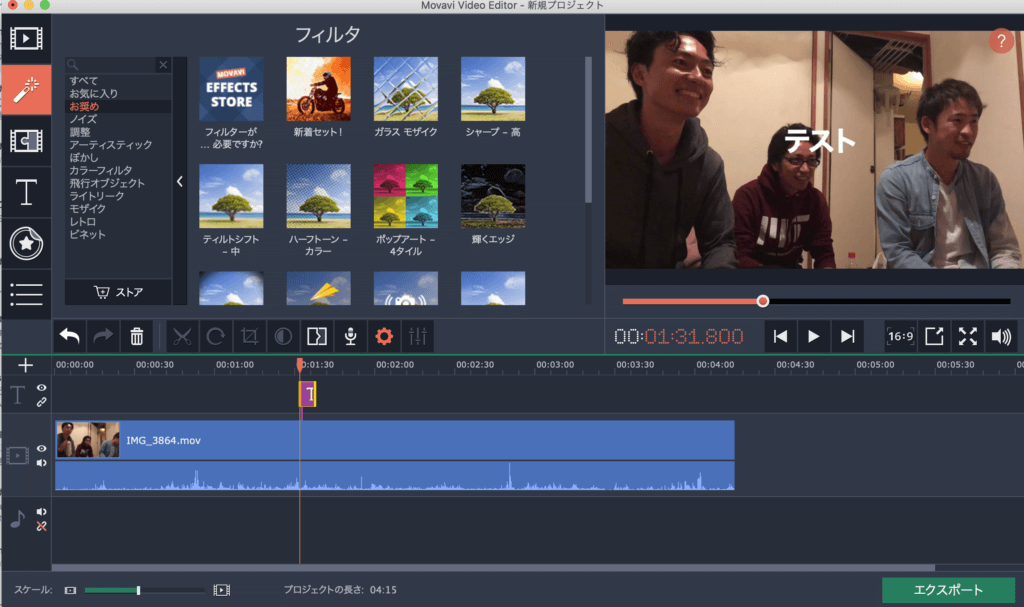Click the Split scissors icon
1024x607 pixels.
click(x=182, y=336)
